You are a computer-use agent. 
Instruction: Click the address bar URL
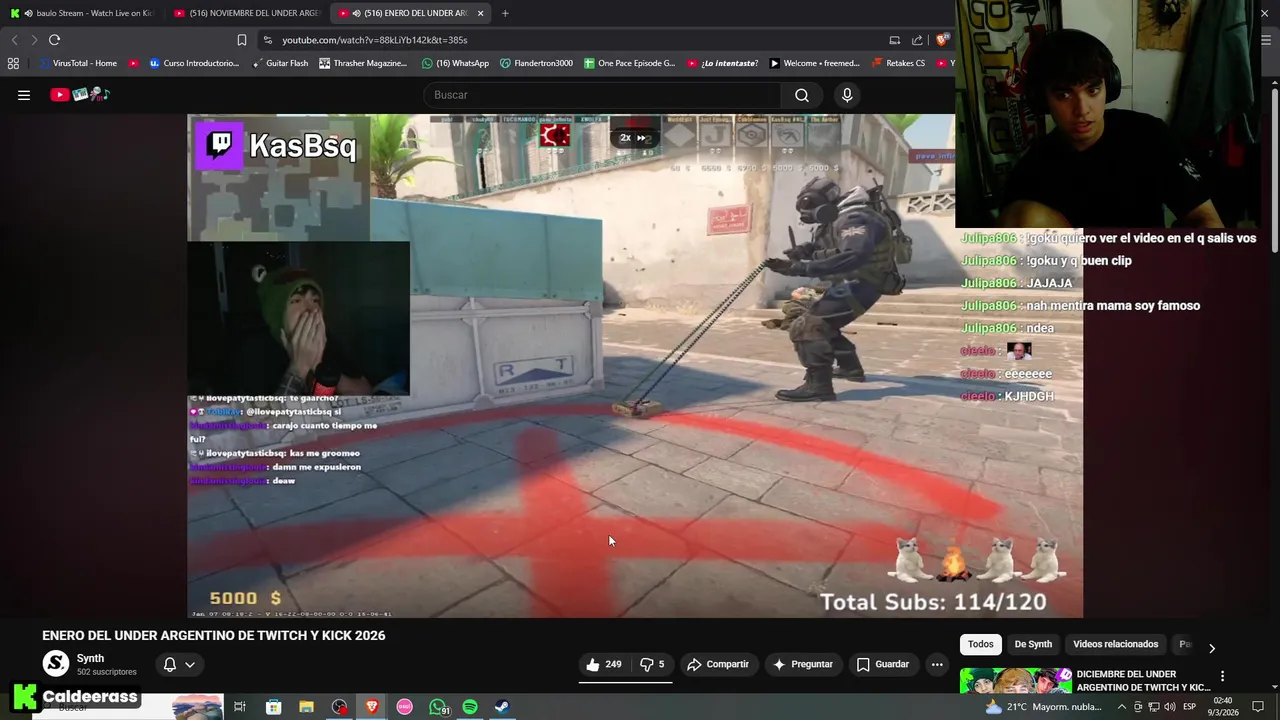coord(374,40)
